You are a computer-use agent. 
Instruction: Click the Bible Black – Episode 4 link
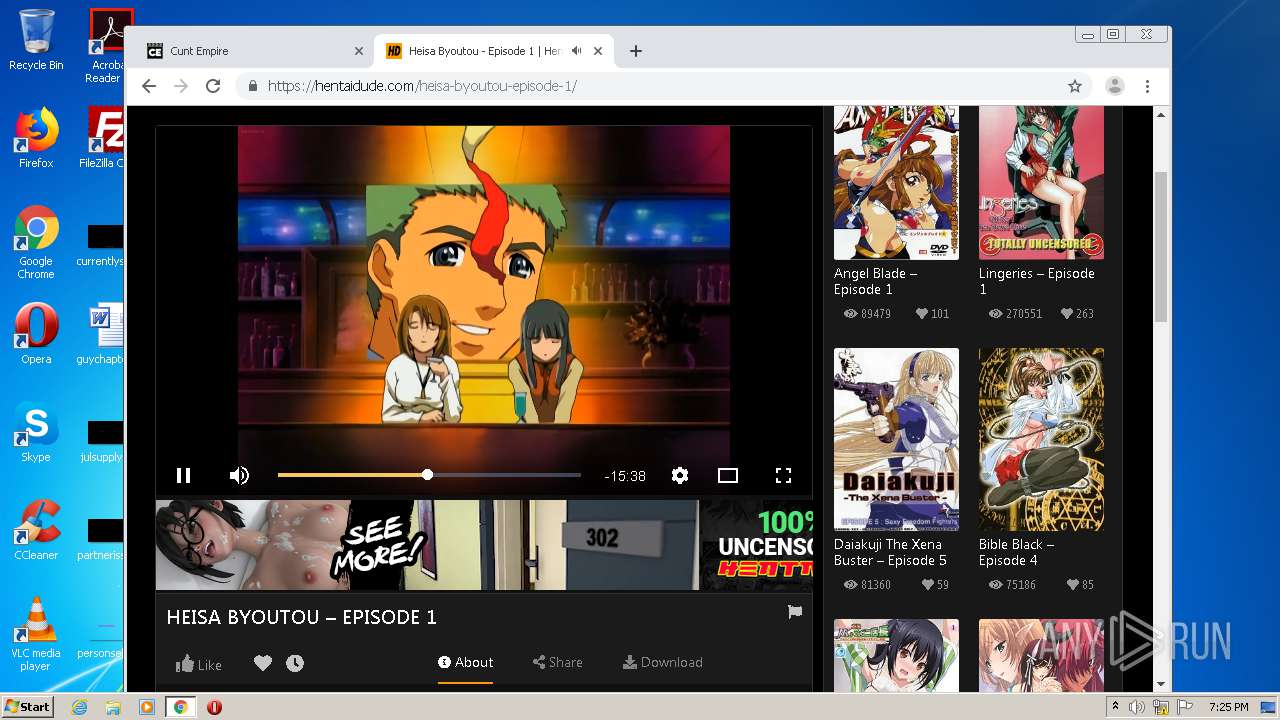click(x=1017, y=552)
